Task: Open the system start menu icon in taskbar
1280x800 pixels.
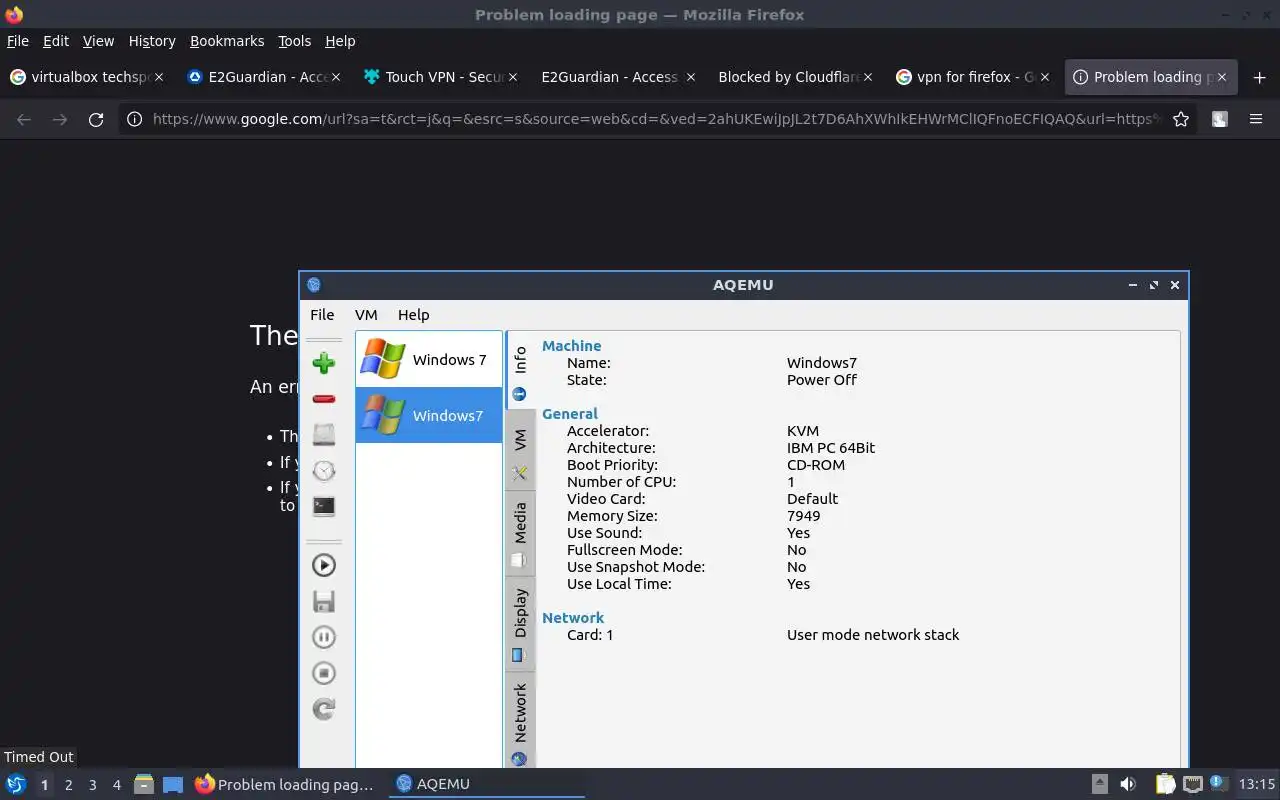Action: 16,784
